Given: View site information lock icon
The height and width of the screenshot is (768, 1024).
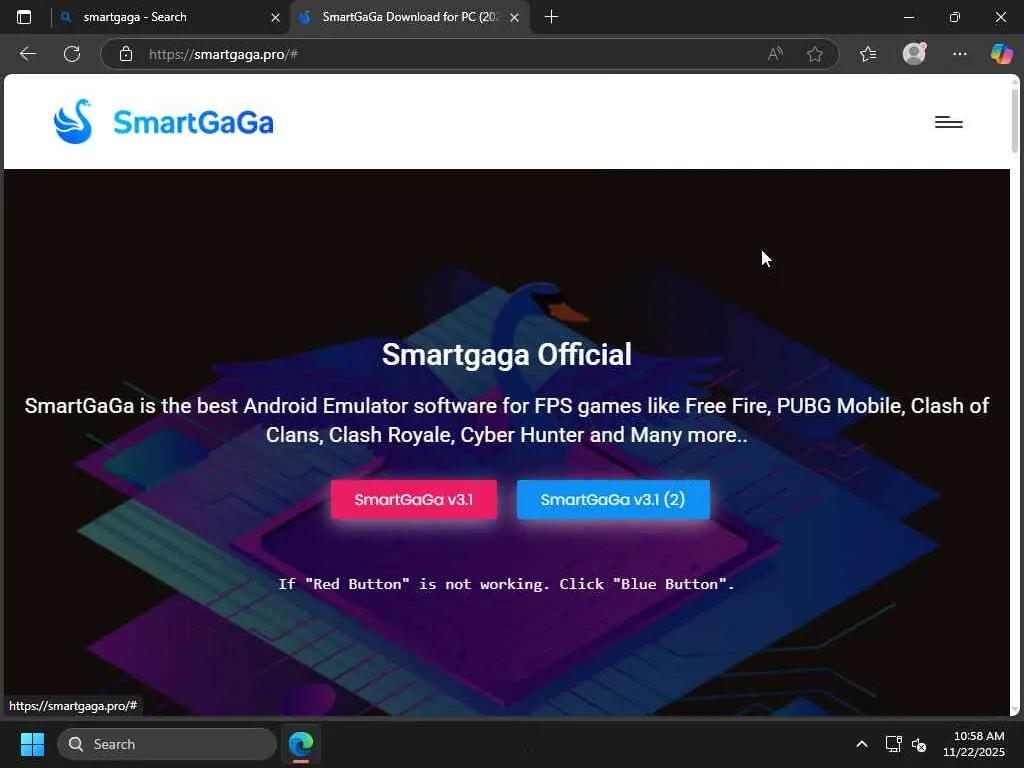Looking at the screenshot, I should tap(126, 54).
